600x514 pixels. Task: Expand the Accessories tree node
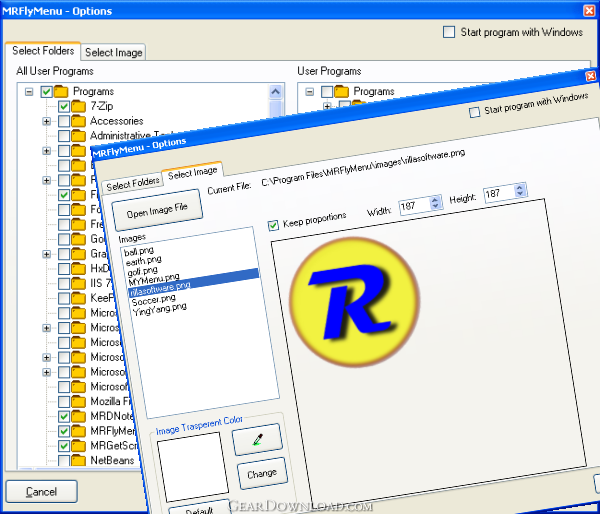click(46, 121)
